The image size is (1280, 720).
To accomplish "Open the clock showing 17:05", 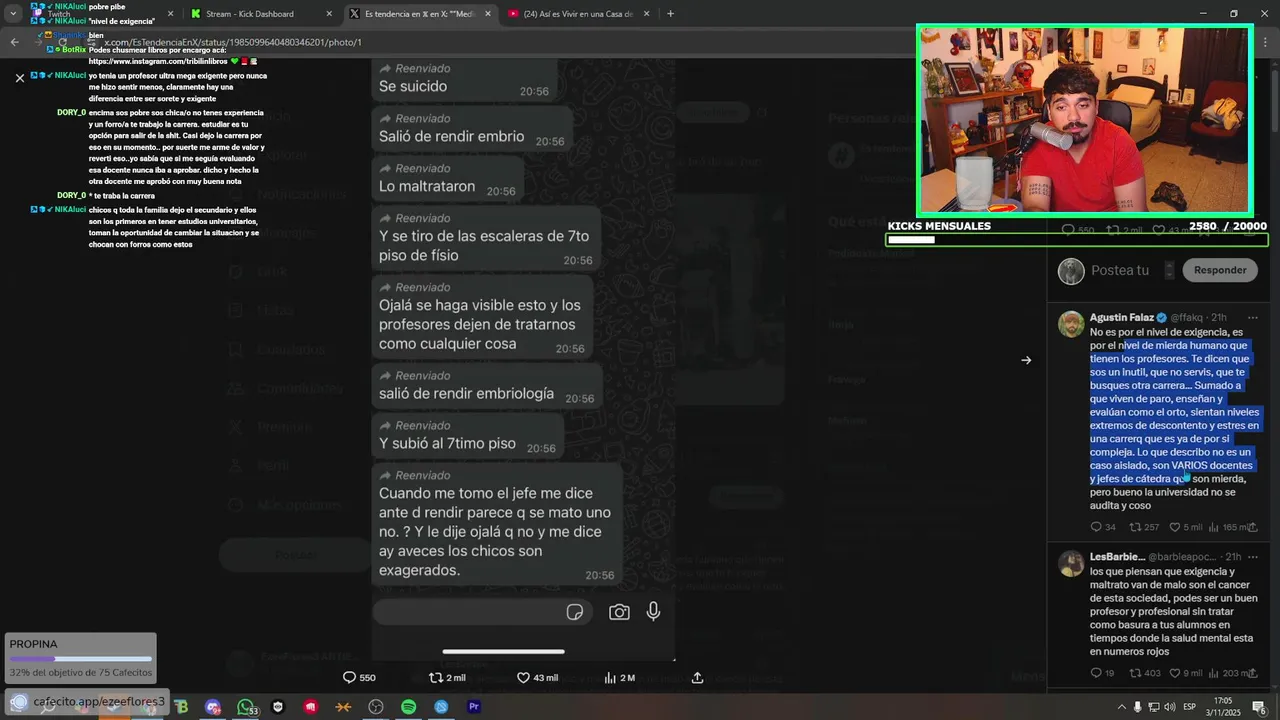I will pos(1222,707).
